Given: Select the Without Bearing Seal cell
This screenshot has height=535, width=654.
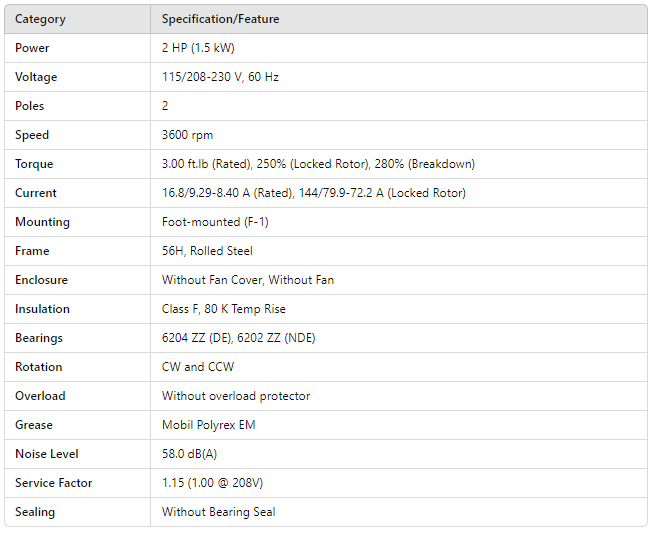Looking at the screenshot, I should click(219, 512).
